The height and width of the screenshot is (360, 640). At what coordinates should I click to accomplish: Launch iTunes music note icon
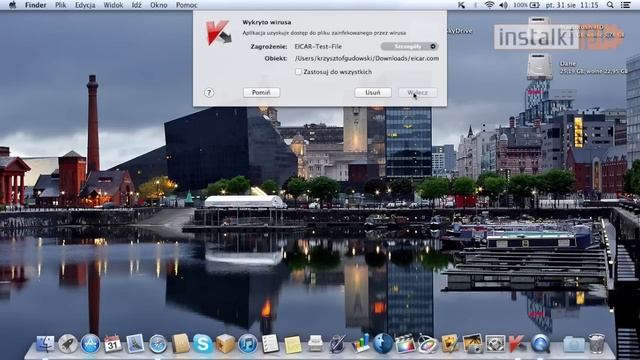(247, 344)
